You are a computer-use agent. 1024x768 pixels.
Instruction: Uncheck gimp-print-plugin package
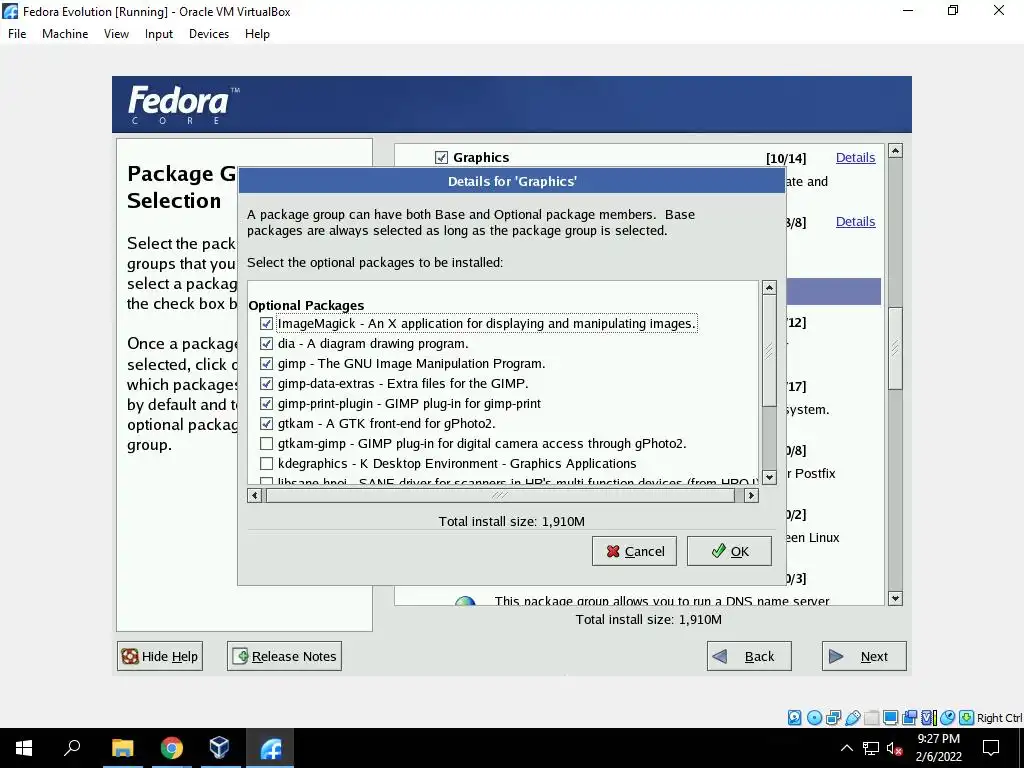coord(266,404)
